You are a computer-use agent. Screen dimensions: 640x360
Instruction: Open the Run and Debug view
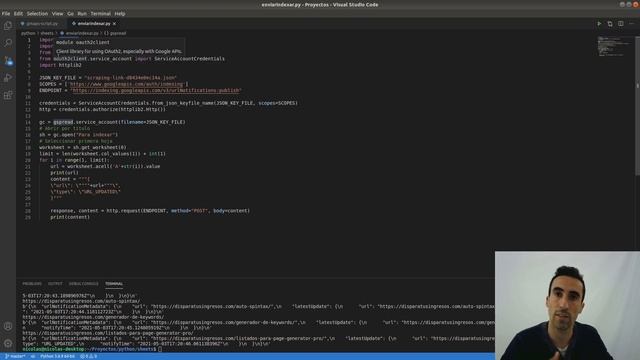point(8,78)
